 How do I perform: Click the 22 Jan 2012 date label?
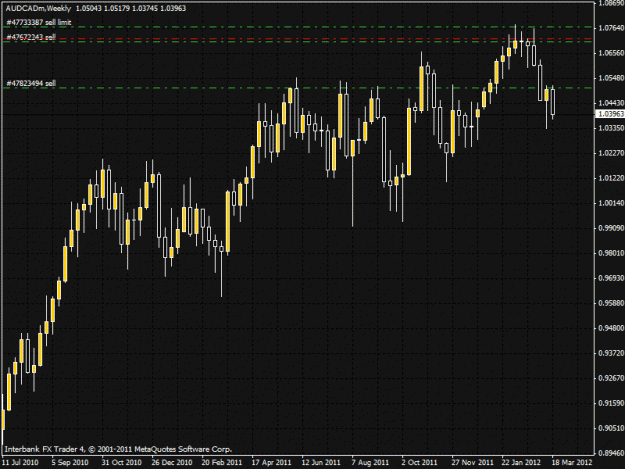(x=521, y=462)
